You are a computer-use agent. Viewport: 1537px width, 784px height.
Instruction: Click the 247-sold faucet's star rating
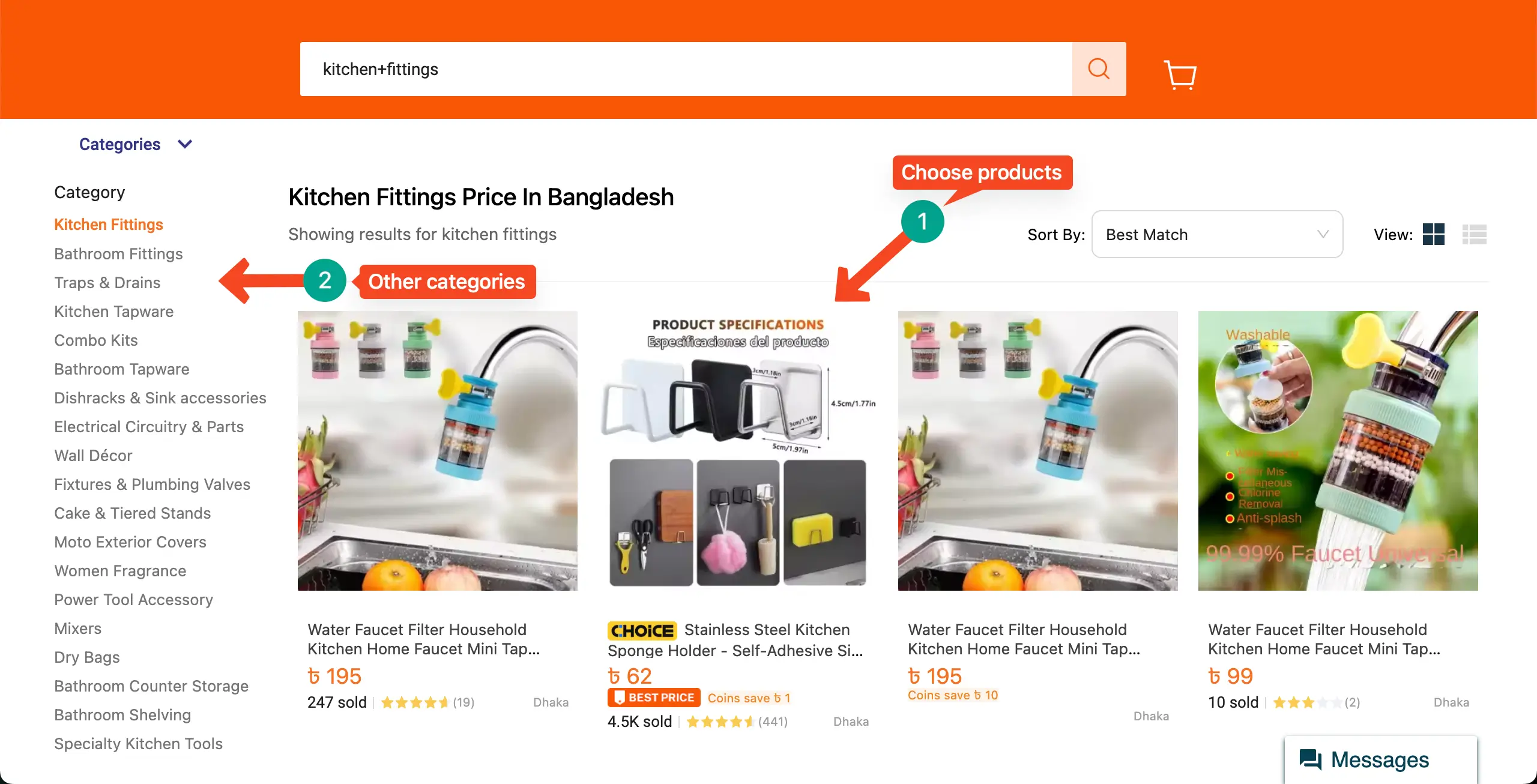pos(414,702)
